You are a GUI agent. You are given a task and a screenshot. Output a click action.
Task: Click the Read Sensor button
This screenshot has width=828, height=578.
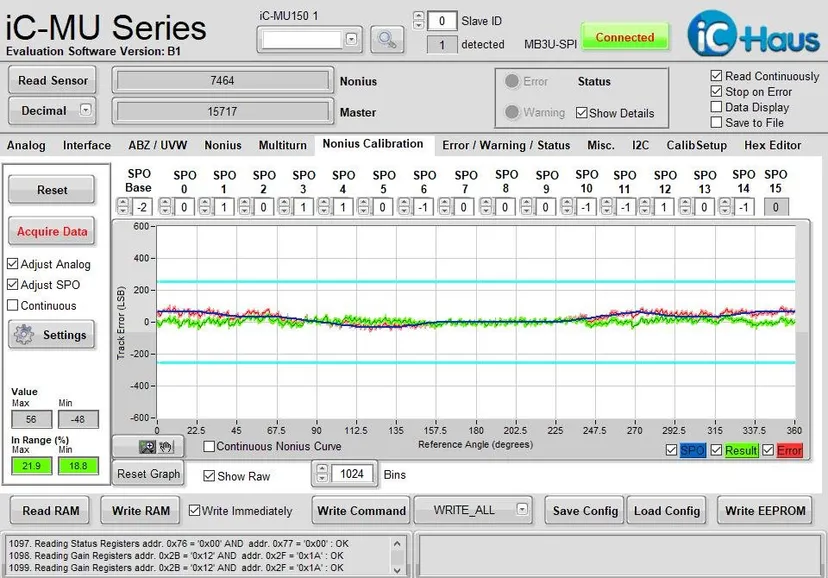coord(52,80)
